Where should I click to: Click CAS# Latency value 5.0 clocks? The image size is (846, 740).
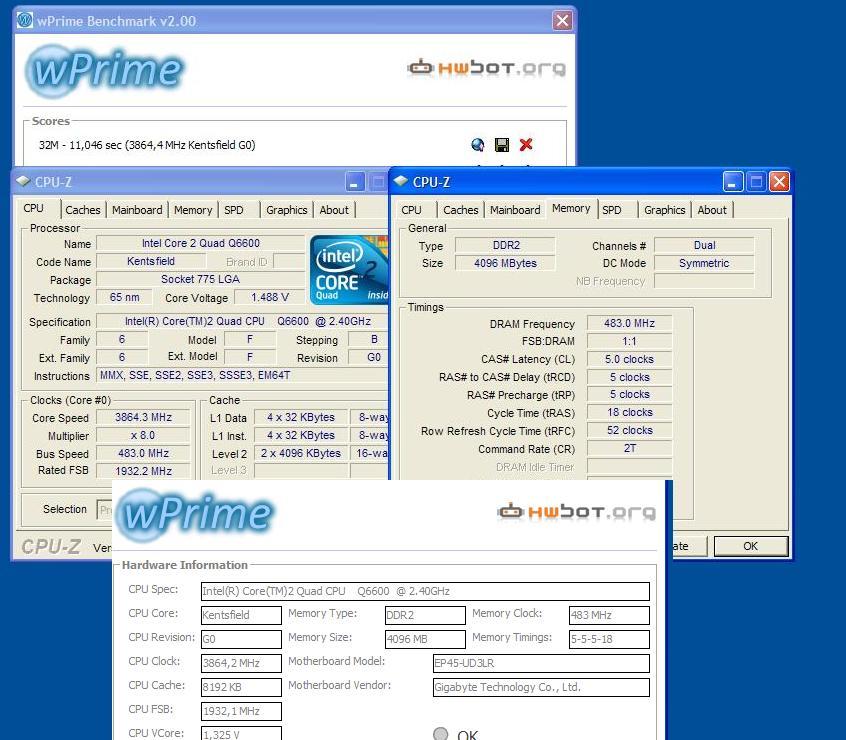629,359
